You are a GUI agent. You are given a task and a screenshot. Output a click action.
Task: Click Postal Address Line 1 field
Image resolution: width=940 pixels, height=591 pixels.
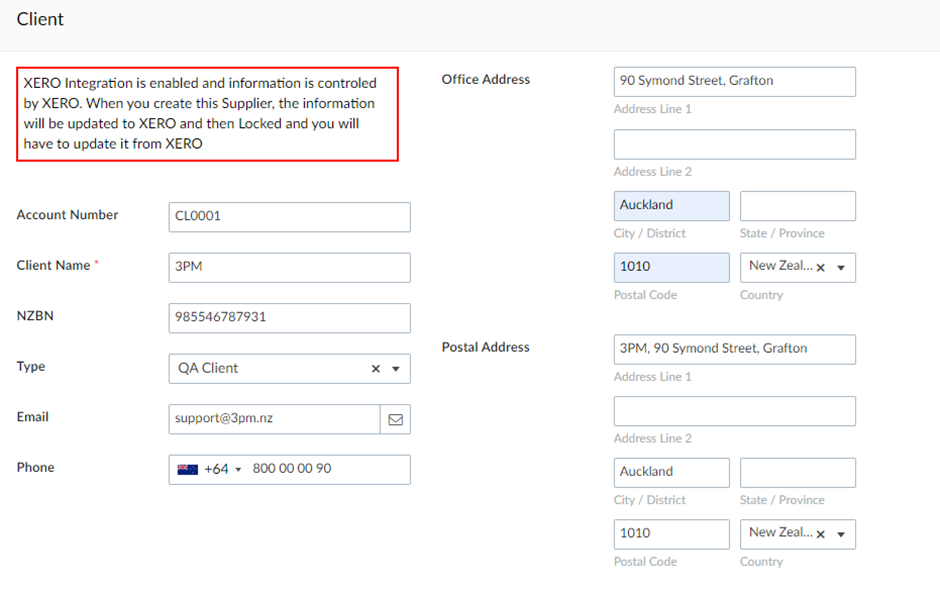pyautogui.click(x=734, y=349)
